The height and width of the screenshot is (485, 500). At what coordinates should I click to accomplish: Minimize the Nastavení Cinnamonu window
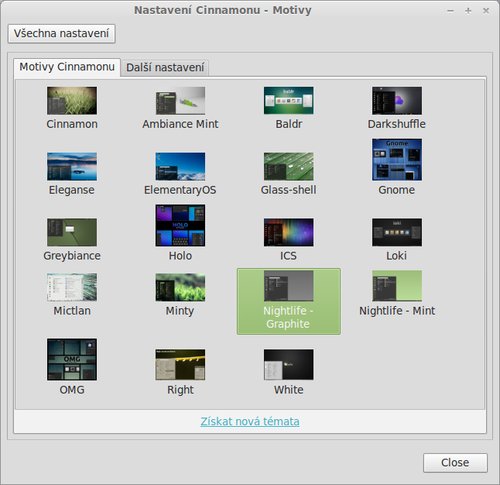(450, 11)
